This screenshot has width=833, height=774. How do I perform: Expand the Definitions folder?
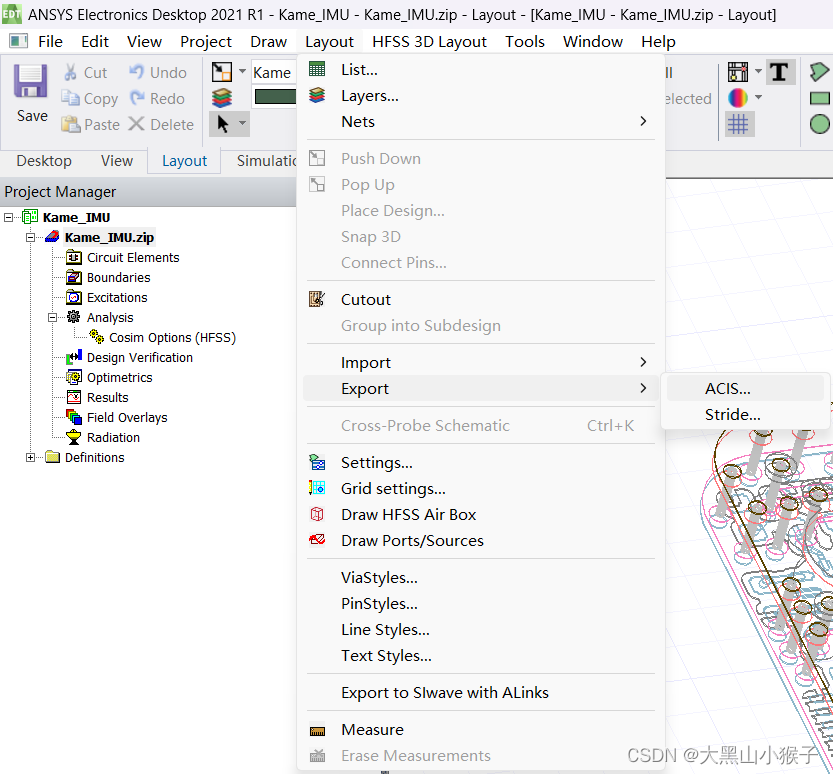(30, 457)
